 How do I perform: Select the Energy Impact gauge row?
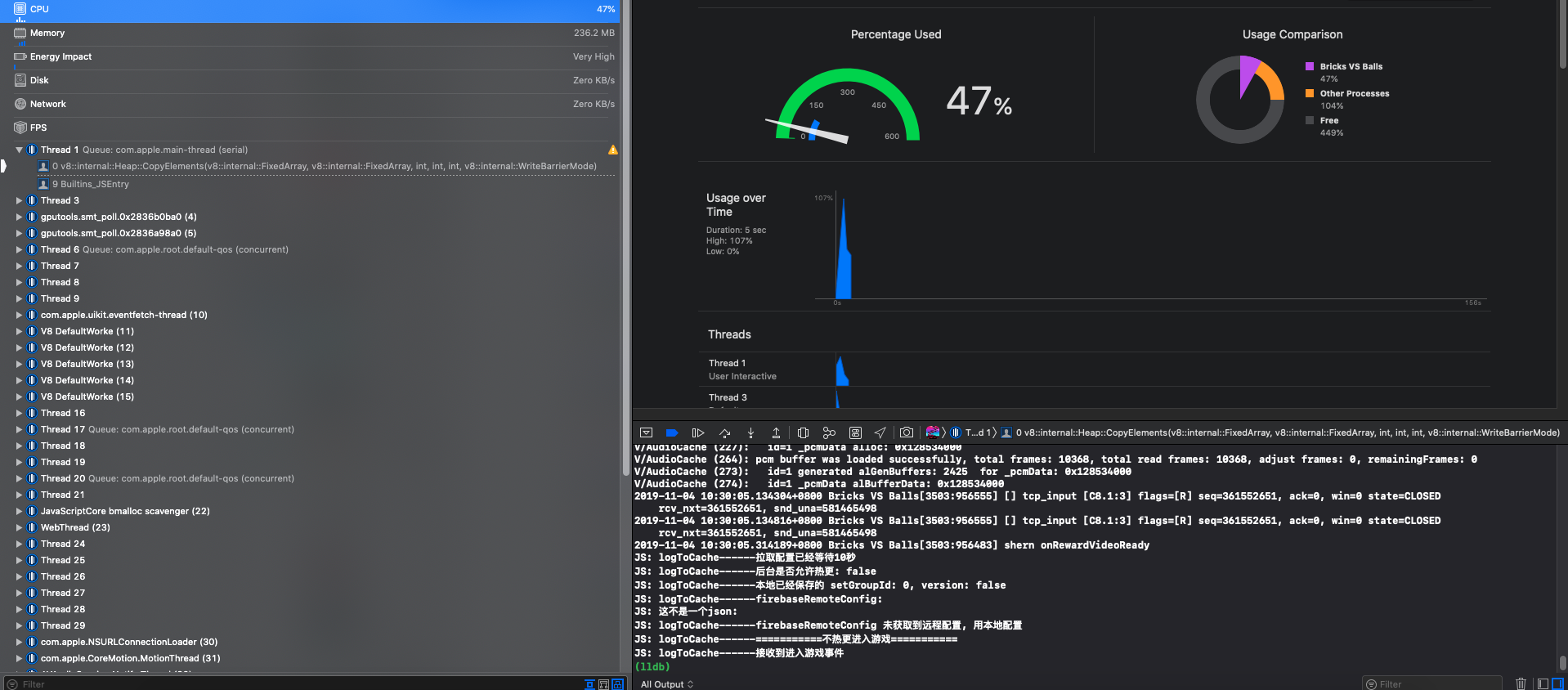click(x=311, y=56)
